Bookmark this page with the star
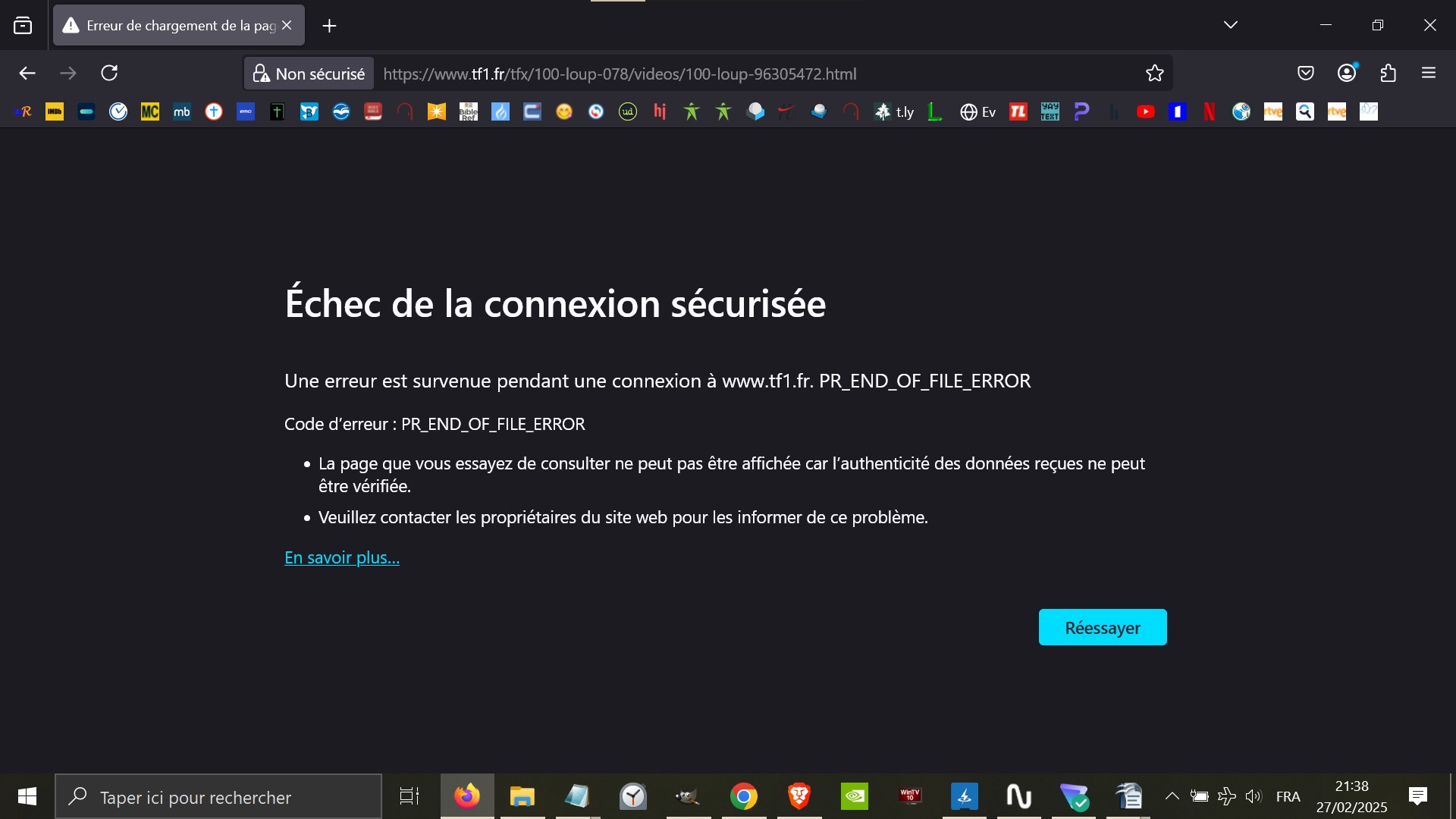The image size is (1456, 819). coord(1154,73)
